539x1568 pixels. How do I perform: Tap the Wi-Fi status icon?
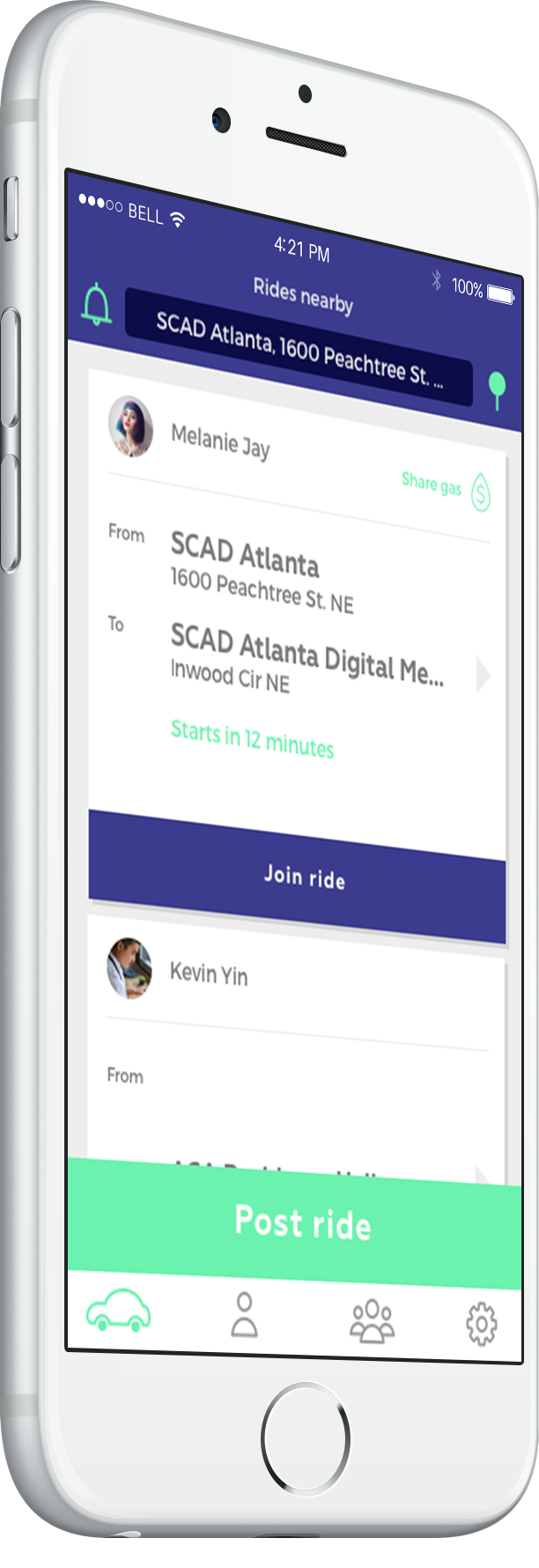[x=178, y=219]
